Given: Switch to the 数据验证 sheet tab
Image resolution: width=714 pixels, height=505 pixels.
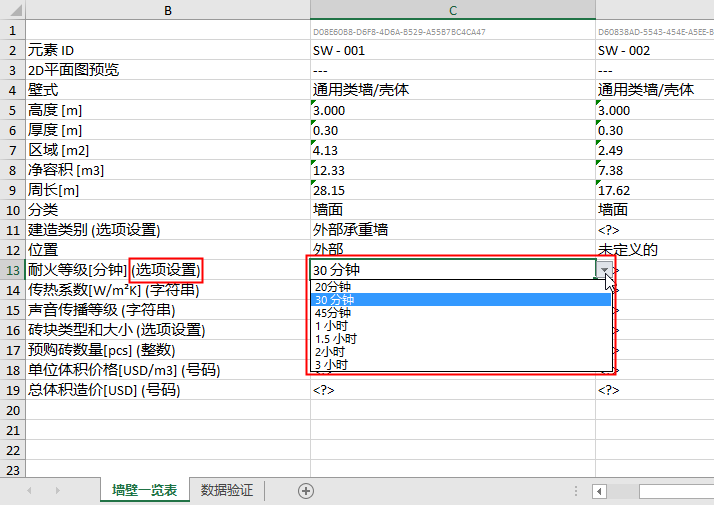Looking at the screenshot, I should (x=227, y=490).
